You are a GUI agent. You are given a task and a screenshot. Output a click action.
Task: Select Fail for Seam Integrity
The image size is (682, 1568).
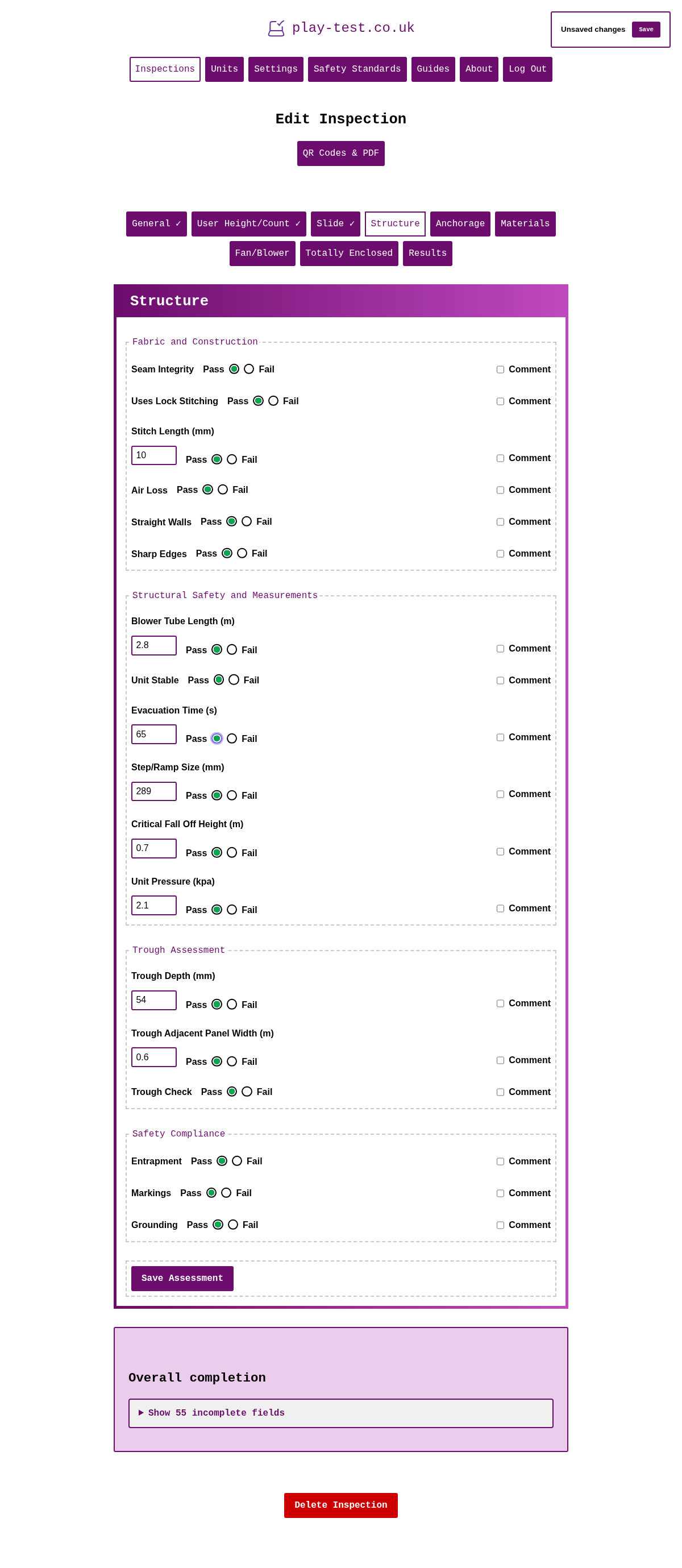tap(248, 368)
